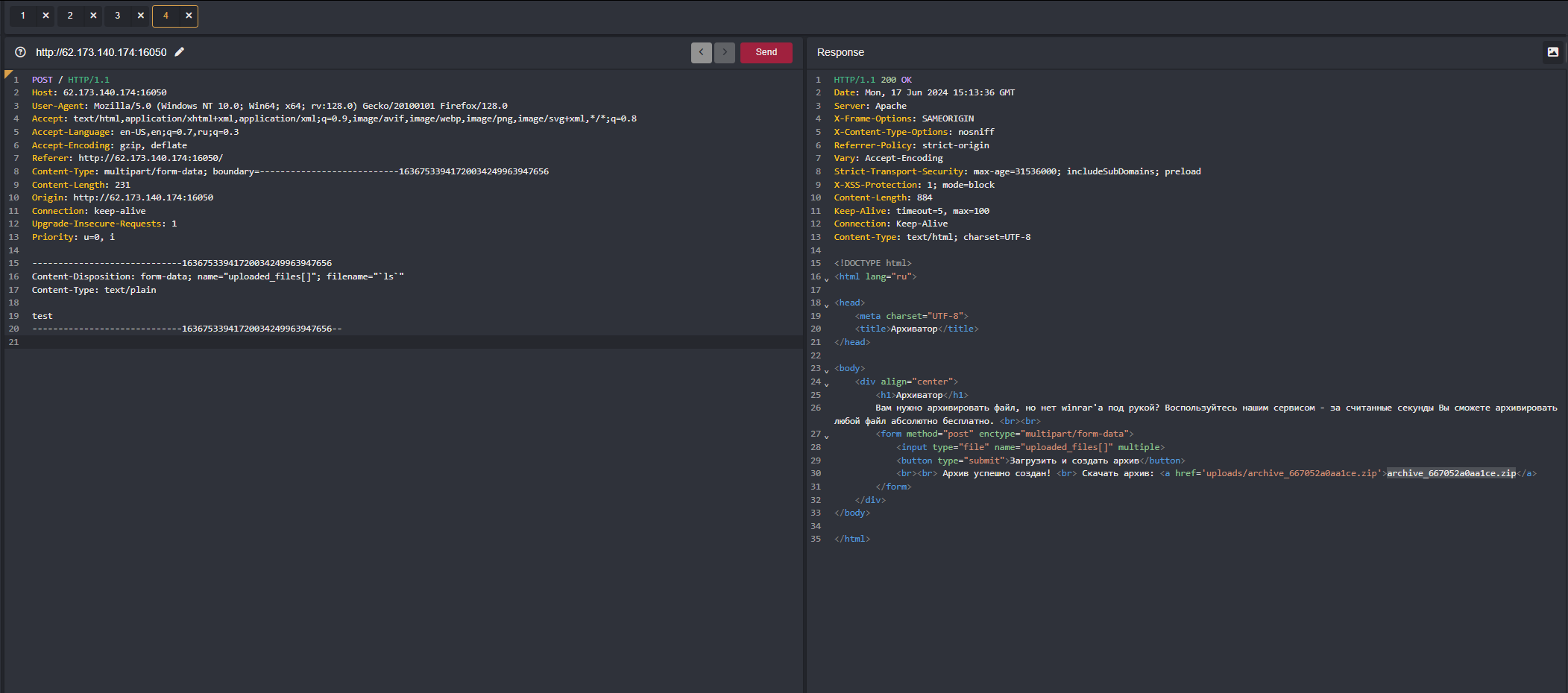
Task: Click the closing html tag line
Action: 852,539
